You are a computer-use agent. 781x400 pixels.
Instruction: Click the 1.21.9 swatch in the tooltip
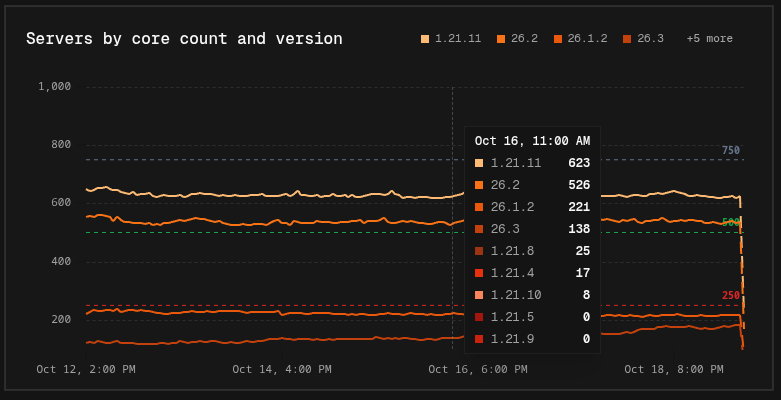(479, 339)
